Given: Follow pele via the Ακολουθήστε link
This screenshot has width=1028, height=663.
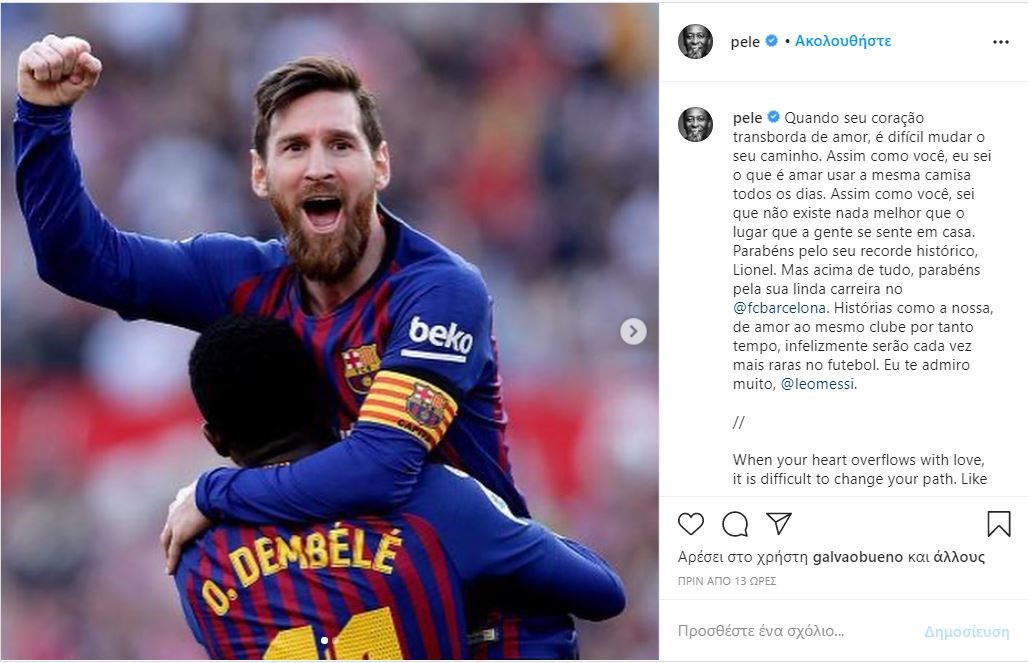Looking at the screenshot, I should click(x=843, y=41).
